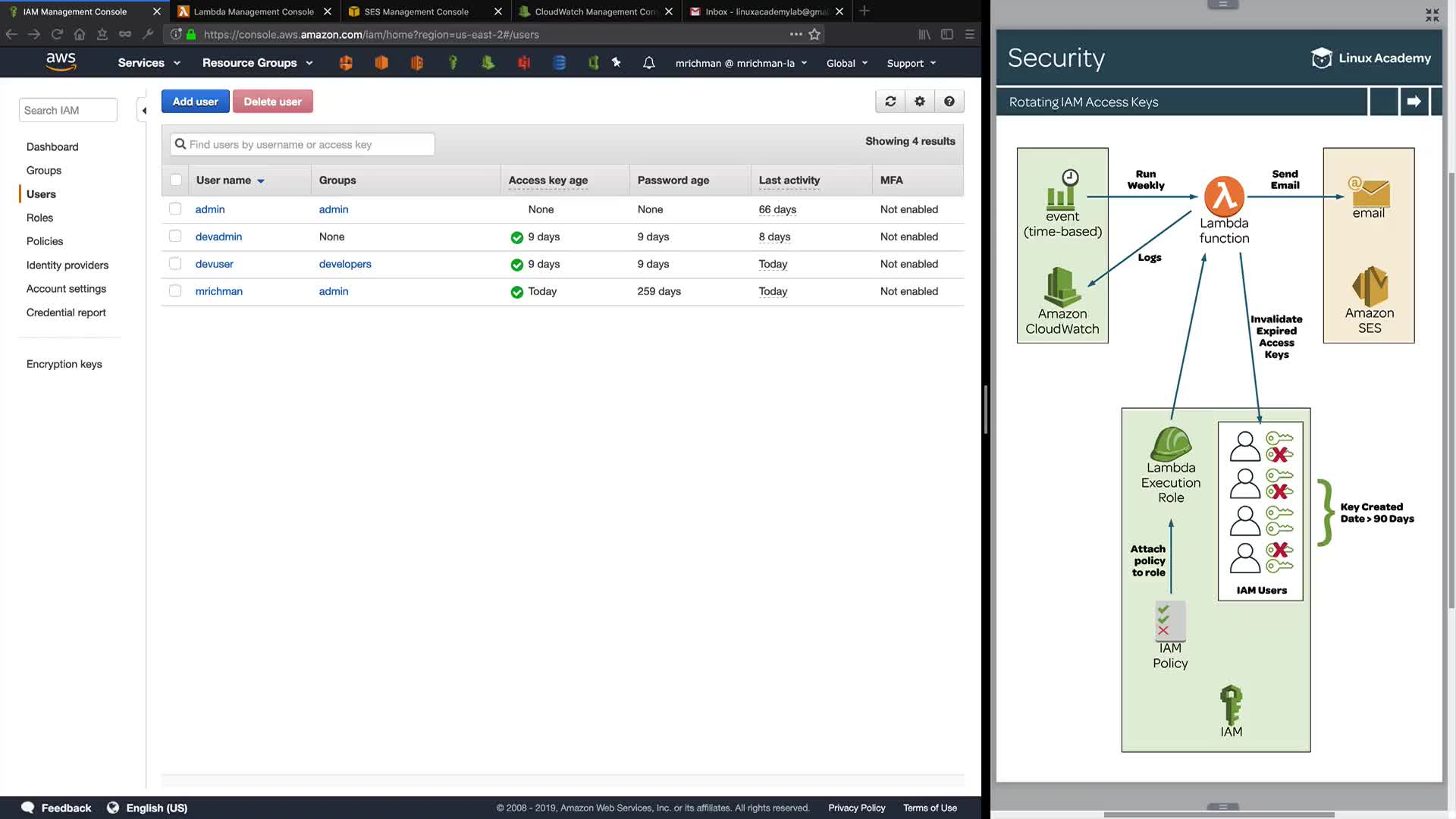Image resolution: width=1456 pixels, height=819 pixels.
Task: Click the pin shortcut icon in navbar
Action: [617, 63]
